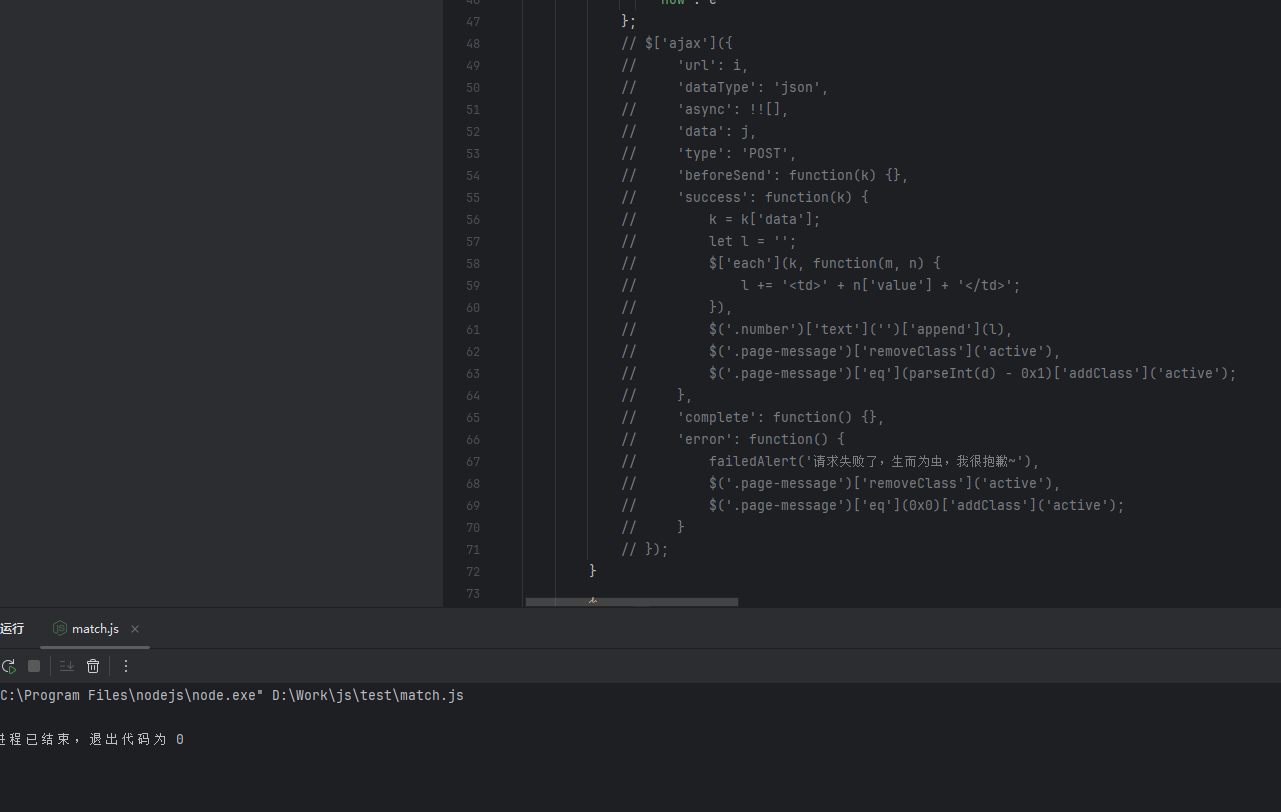The image size is (1281, 812).
Task: Click line number 73 in gutter
Action: [x=473, y=594]
